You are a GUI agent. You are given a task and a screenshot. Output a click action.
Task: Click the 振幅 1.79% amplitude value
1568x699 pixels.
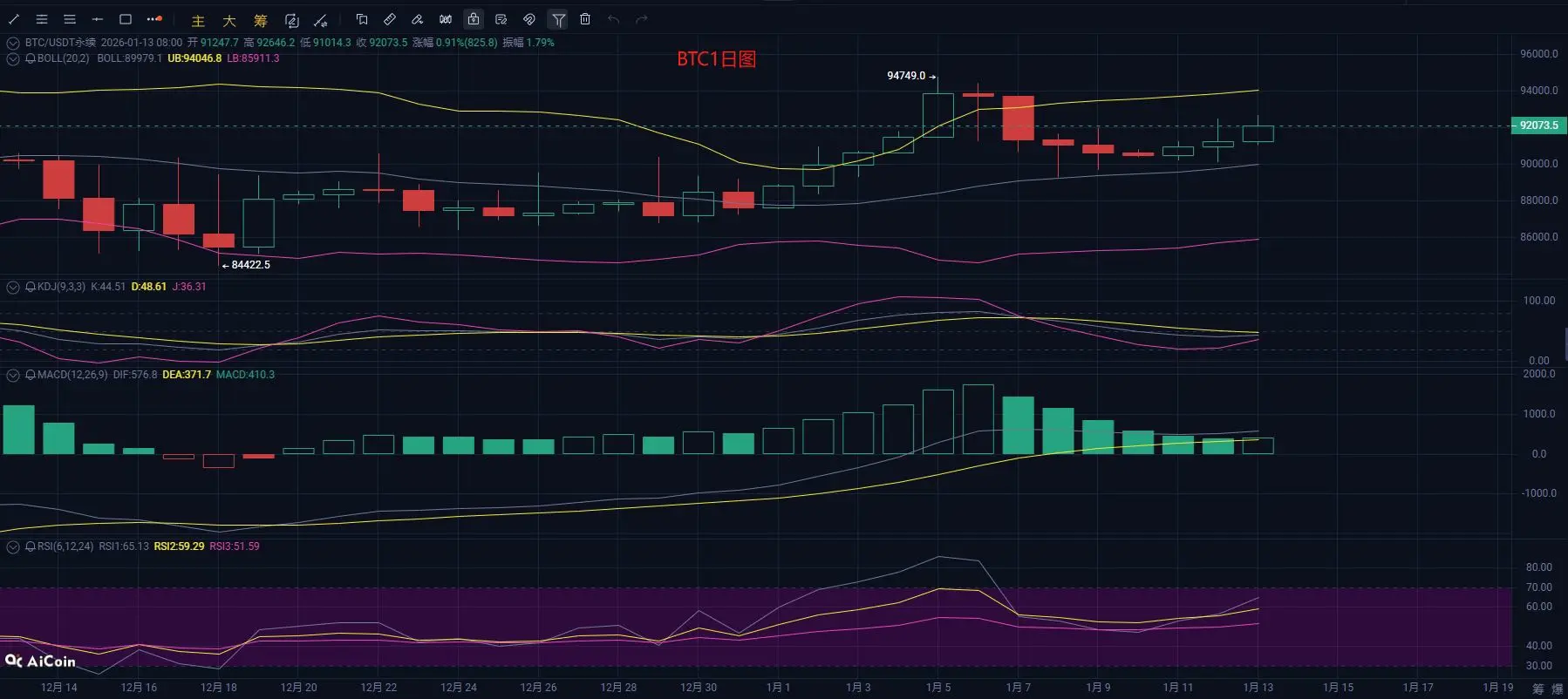(528, 43)
